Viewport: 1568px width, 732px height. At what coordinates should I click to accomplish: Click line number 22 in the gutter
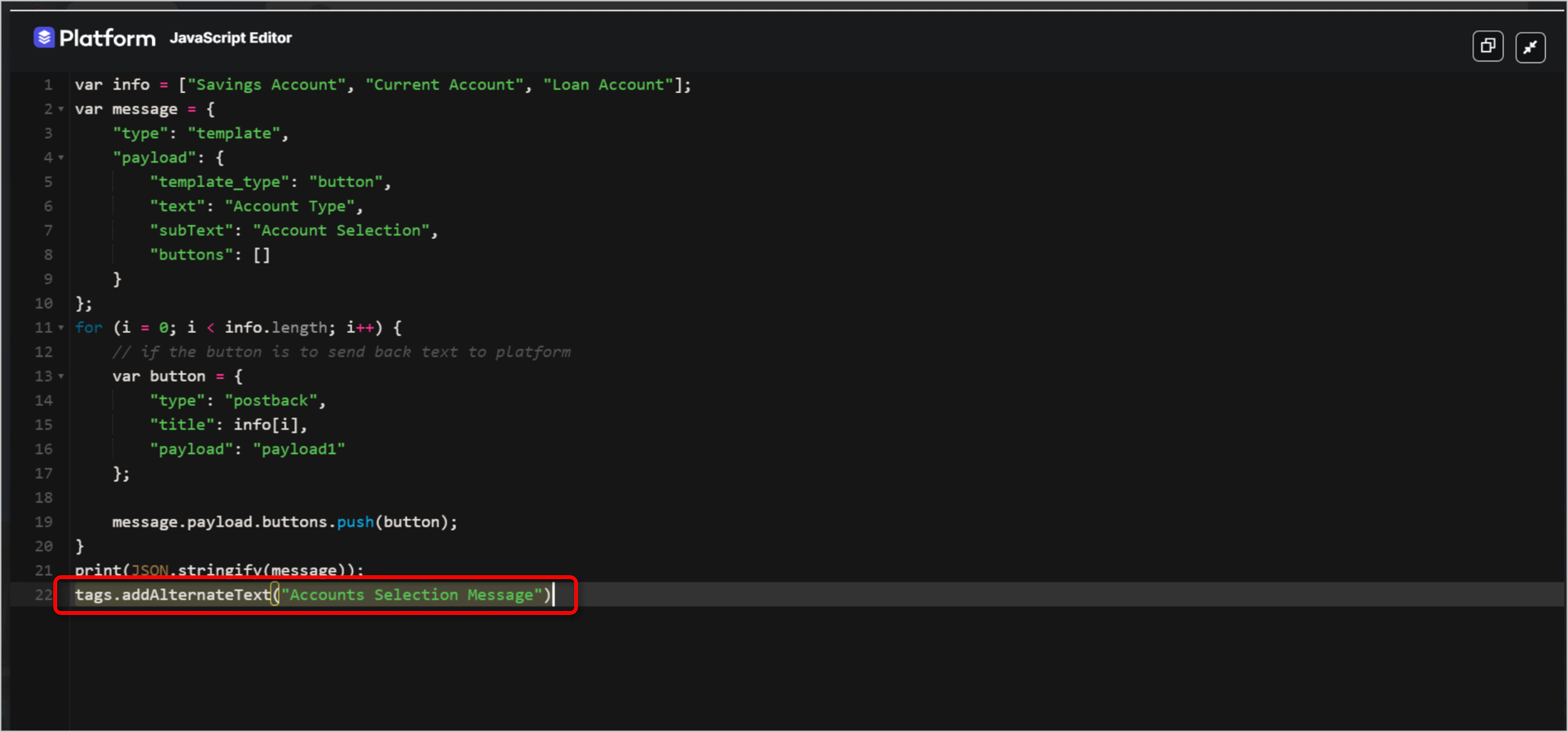(x=43, y=594)
